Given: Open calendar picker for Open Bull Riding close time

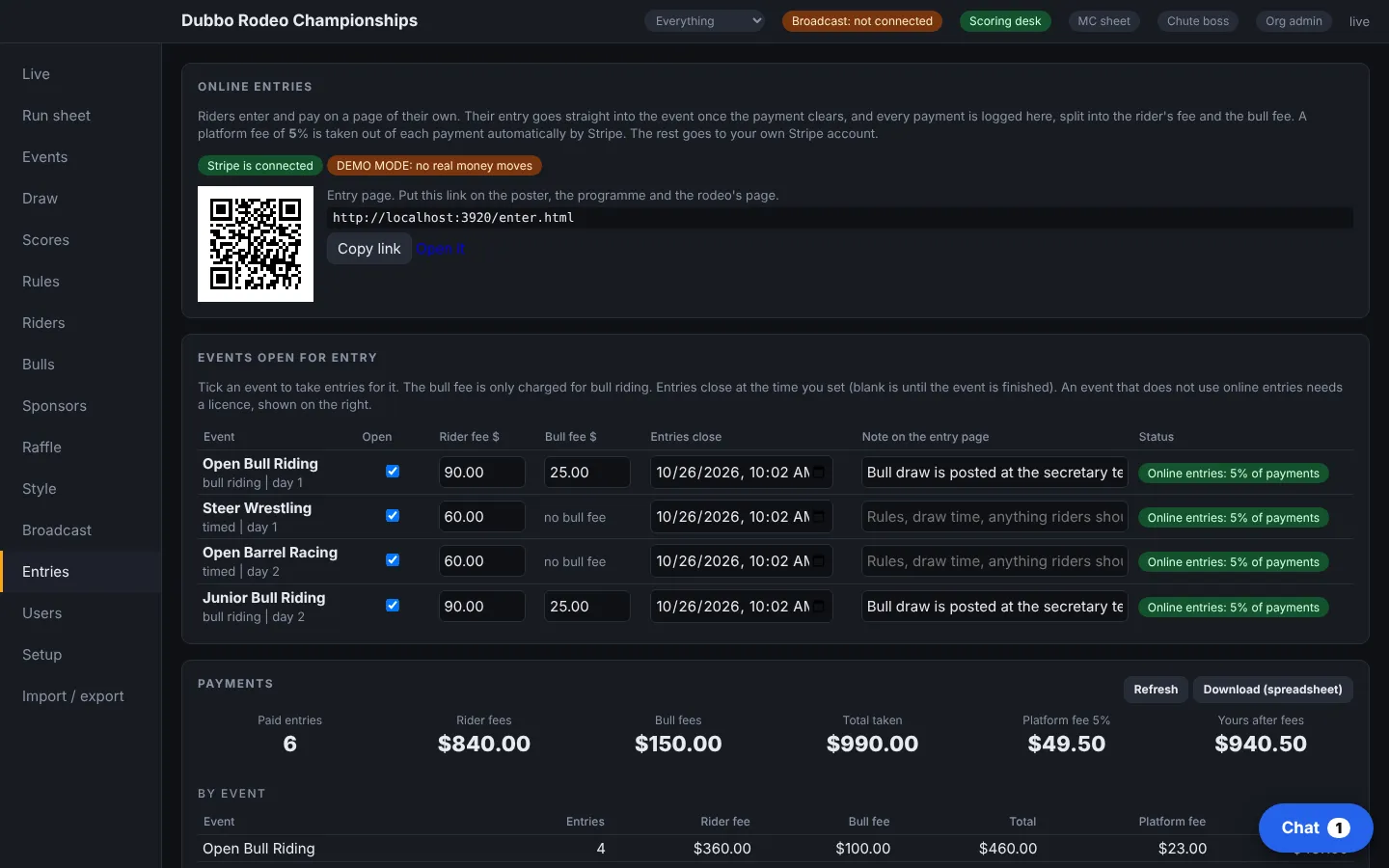Looking at the screenshot, I should 819,473.
